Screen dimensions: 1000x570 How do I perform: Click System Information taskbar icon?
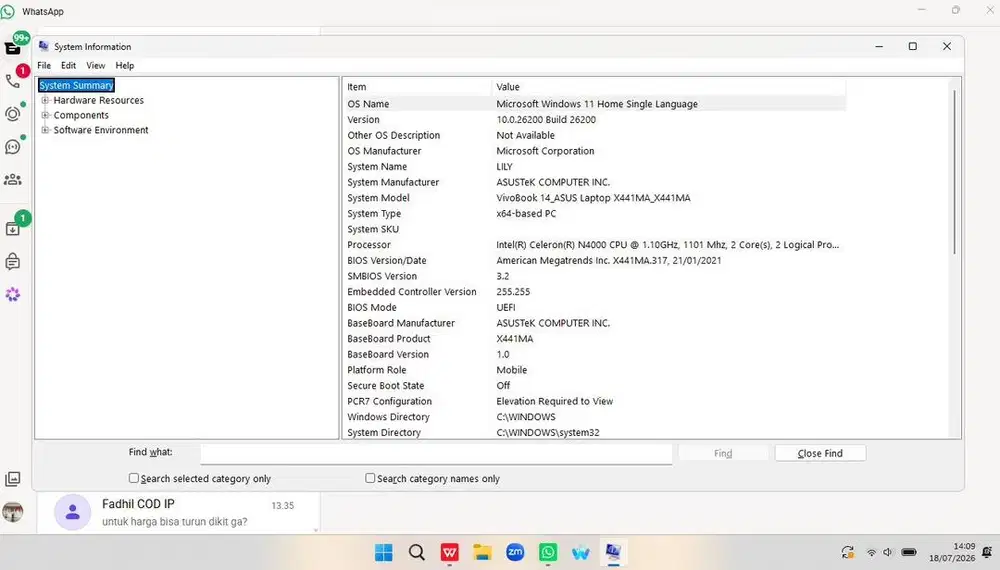point(614,552)
